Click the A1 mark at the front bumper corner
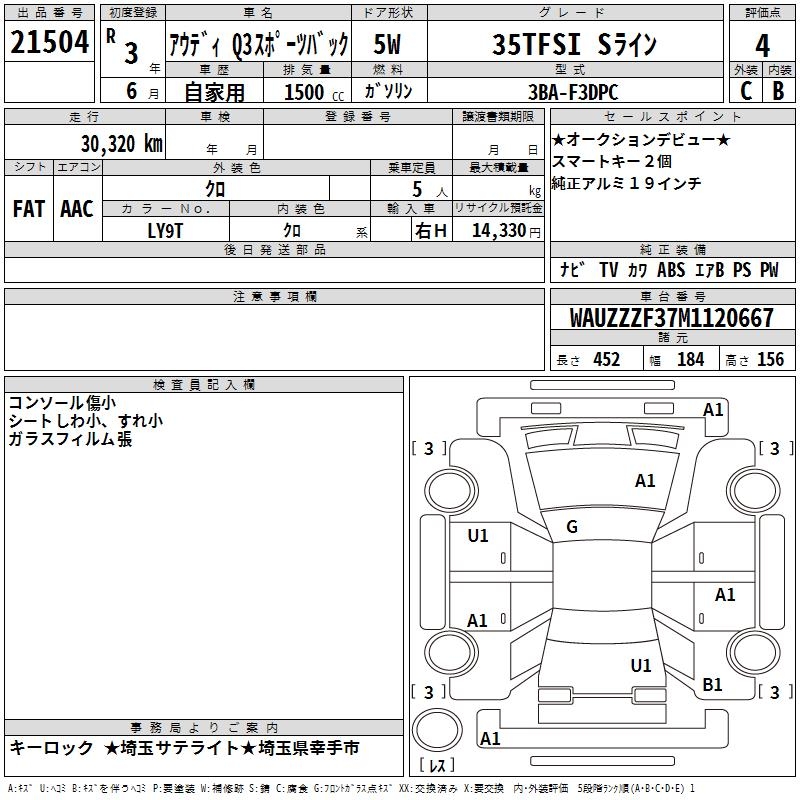This screenshot has height=800, width=800. (713, 409)
